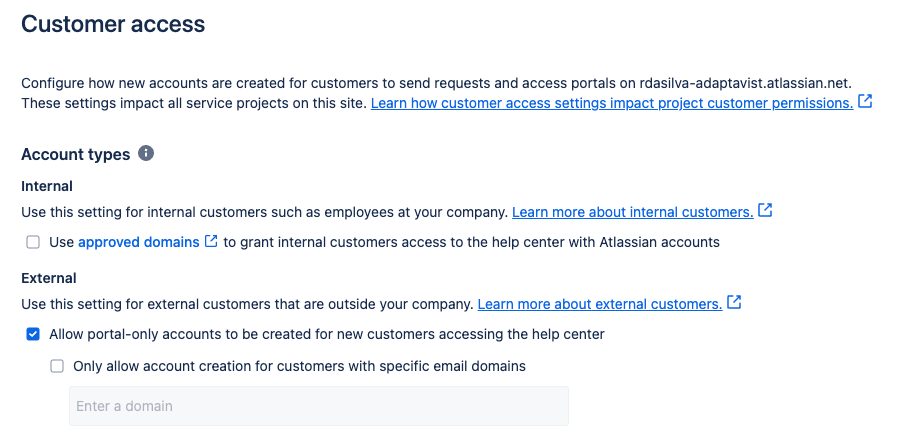The image size is (900, 444).
Task: Click the info icon beside Account types
Action: [x=146, y=154]
